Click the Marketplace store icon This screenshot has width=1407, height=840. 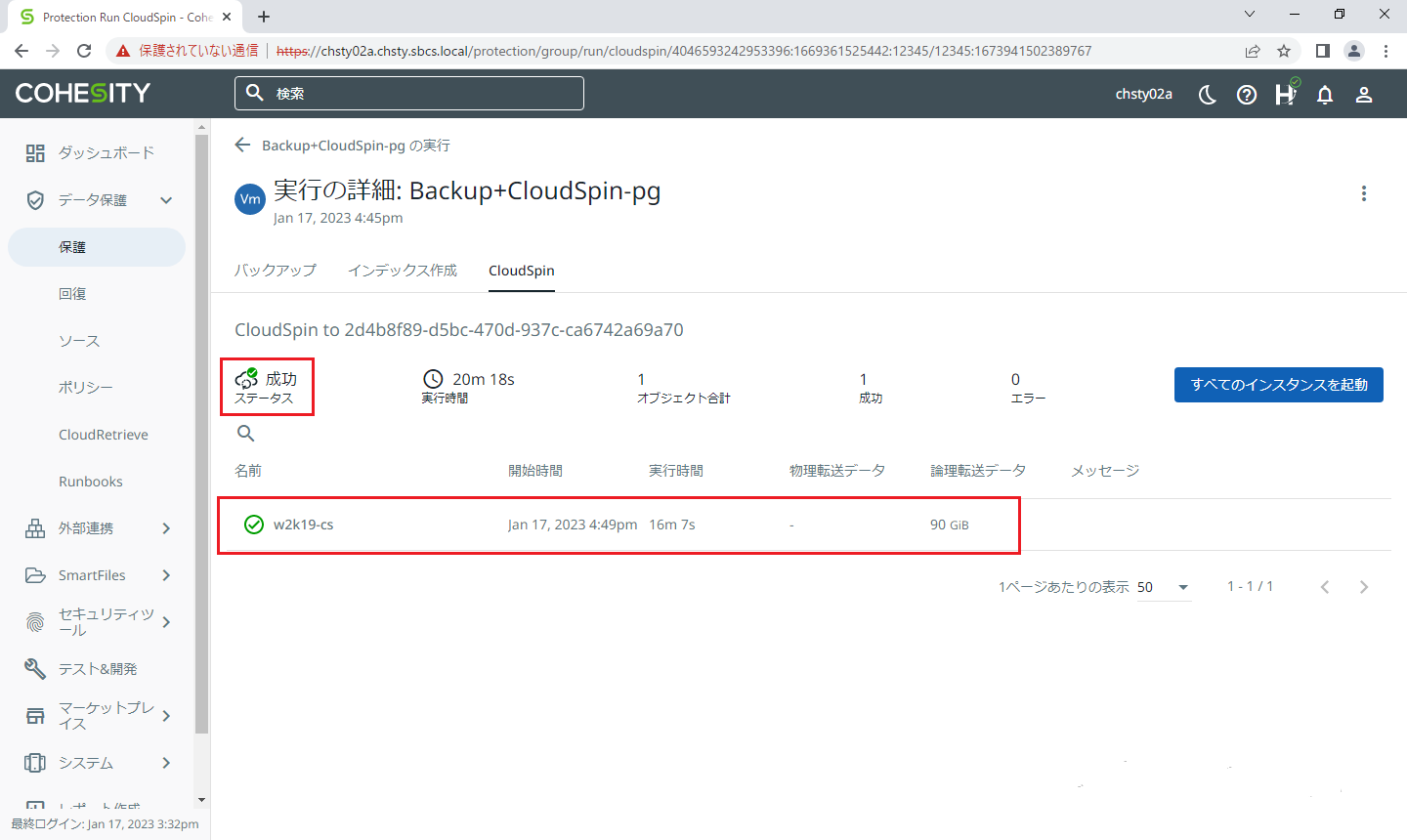point(35,716)
